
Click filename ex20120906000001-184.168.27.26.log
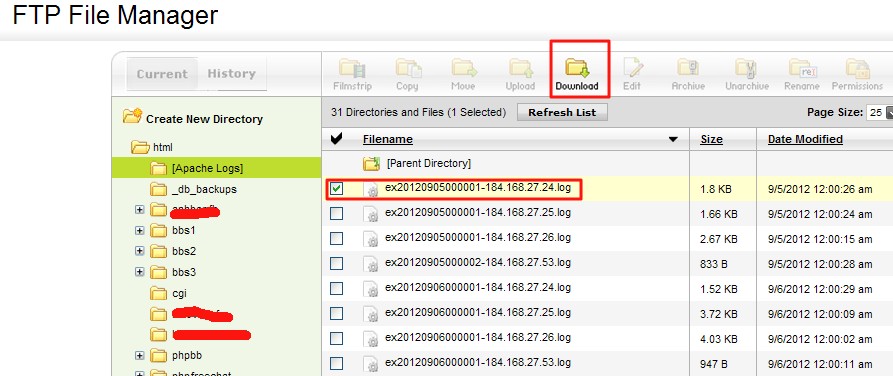(478, 337)
